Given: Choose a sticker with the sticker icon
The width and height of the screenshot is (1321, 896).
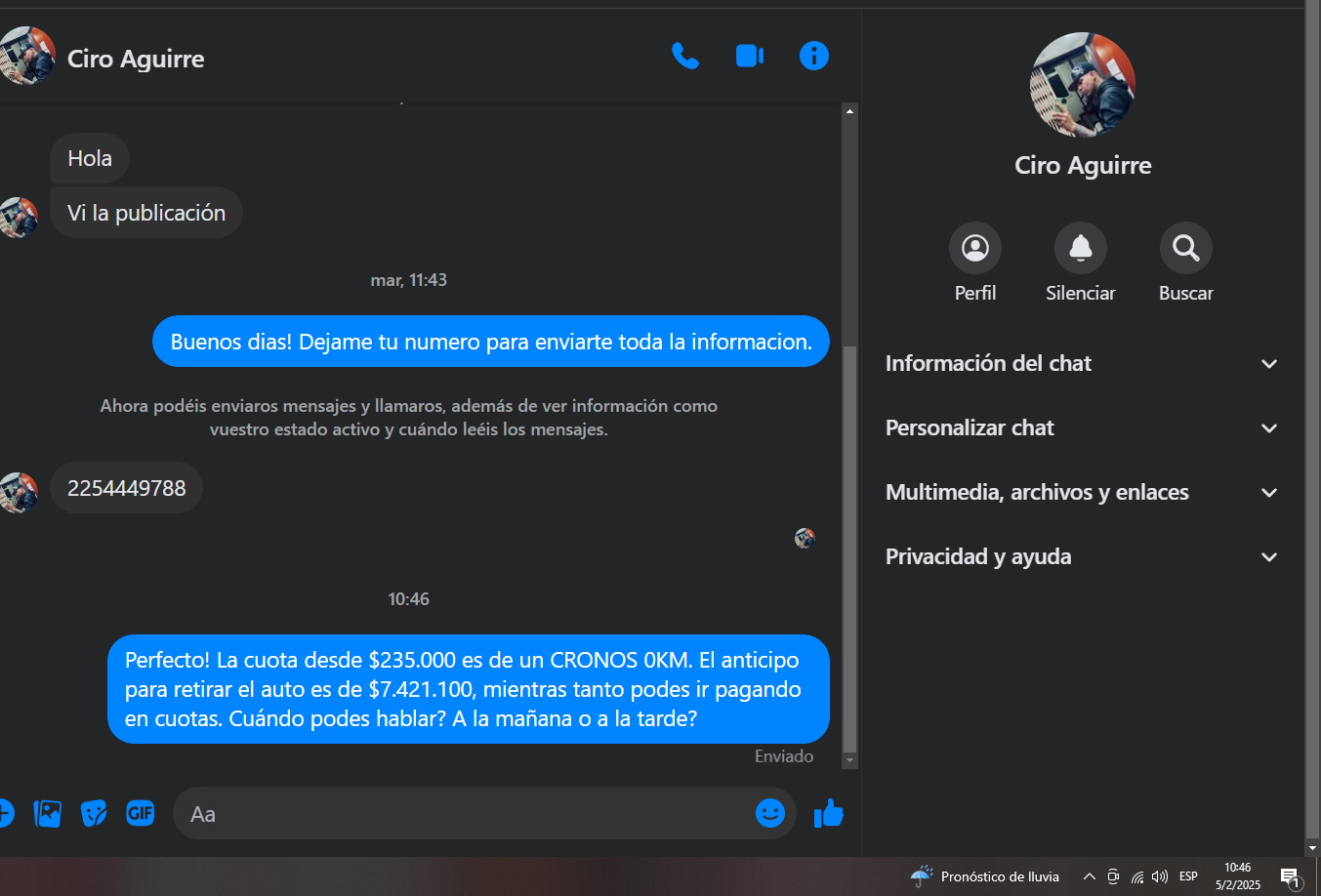Looking at the screenshot, I should pyautogui.click(x=94, y=813).
